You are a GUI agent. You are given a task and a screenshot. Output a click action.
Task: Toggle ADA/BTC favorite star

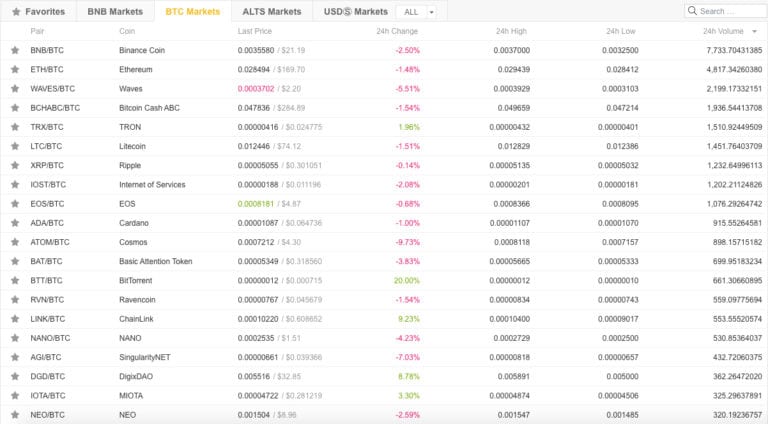pyautogui.click(x=15, y=223)
